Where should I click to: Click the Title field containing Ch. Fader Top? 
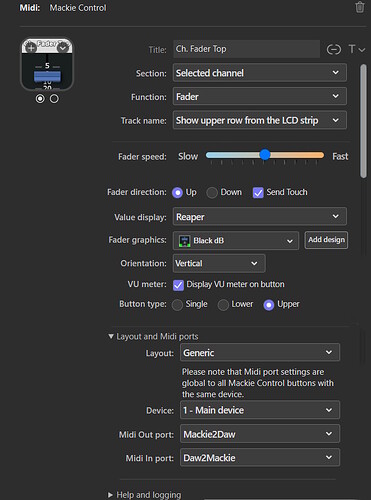pyautogui.click(x=246, y=49)
